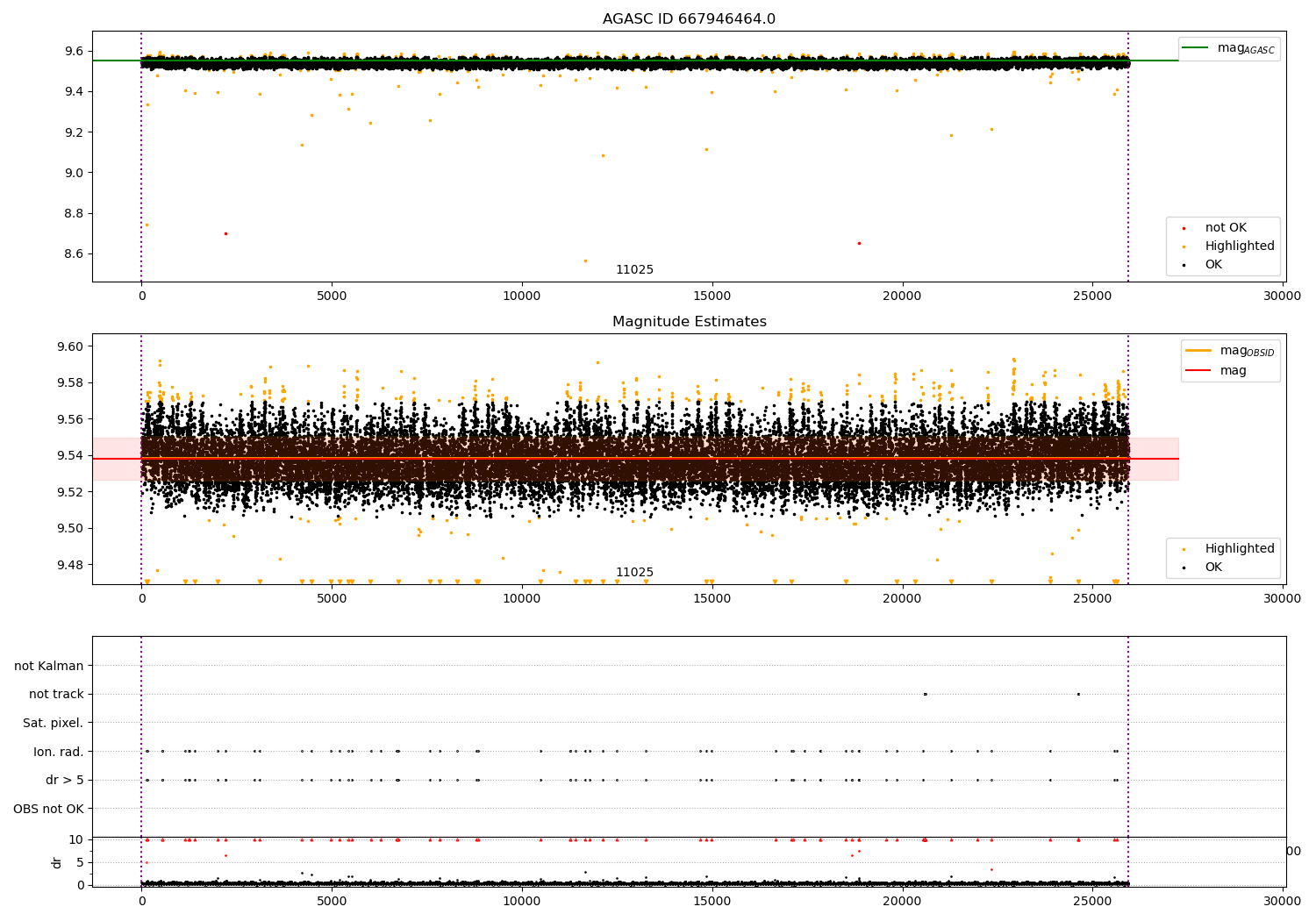This screenshot has width=1316, height=921.
Task: Click x-axis tick '20000' in the Magnitude Estimates plot
Action: pos(902,599)
